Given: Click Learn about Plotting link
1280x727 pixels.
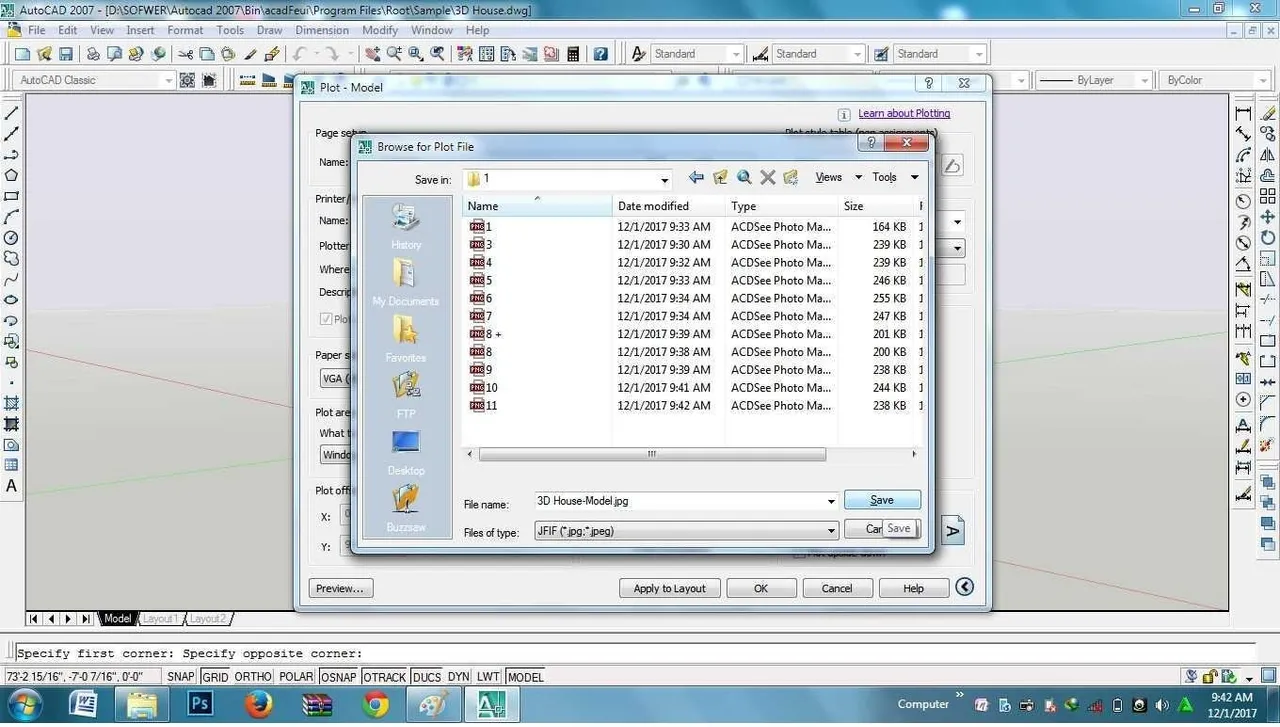Looking at the screenshot, I should tap(904, 113).
